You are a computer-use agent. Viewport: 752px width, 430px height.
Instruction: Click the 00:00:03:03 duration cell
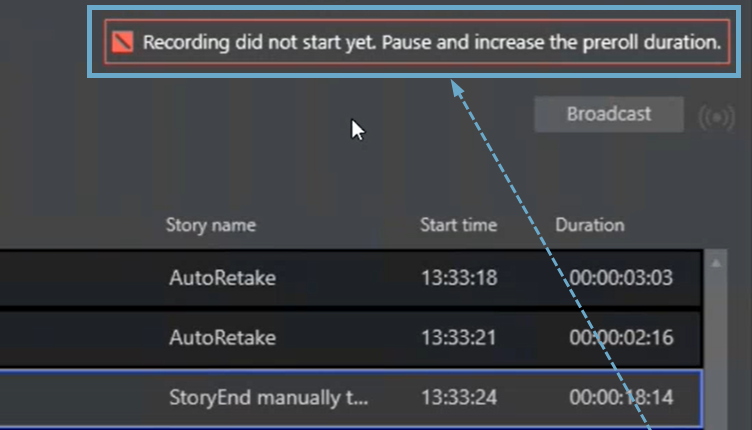click(x=621, y=278)
